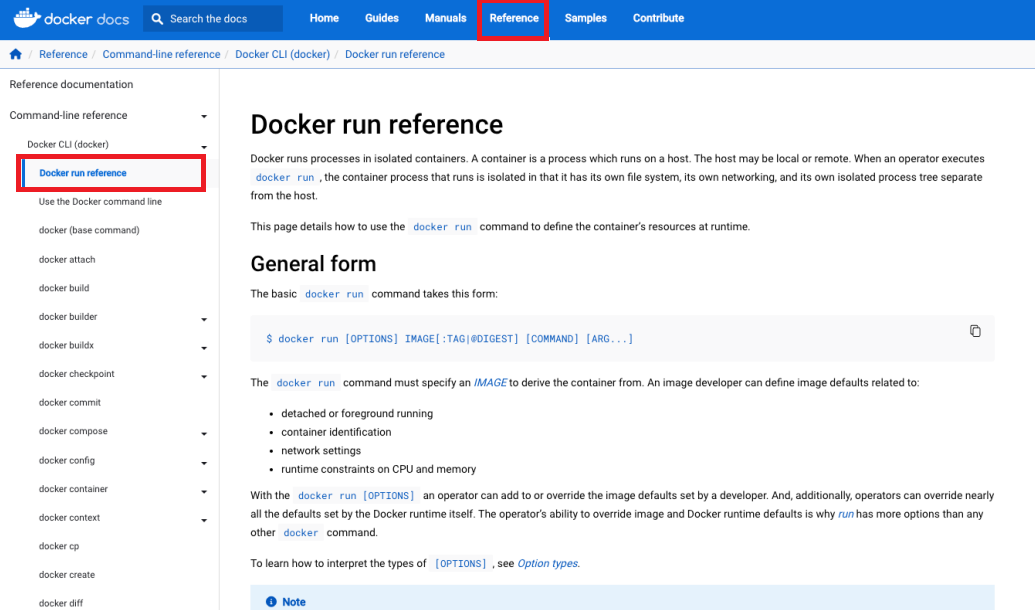Screen dimensions: 1035x610
Task: Expand the docker container submenu arrow
Action: [204, 491]
